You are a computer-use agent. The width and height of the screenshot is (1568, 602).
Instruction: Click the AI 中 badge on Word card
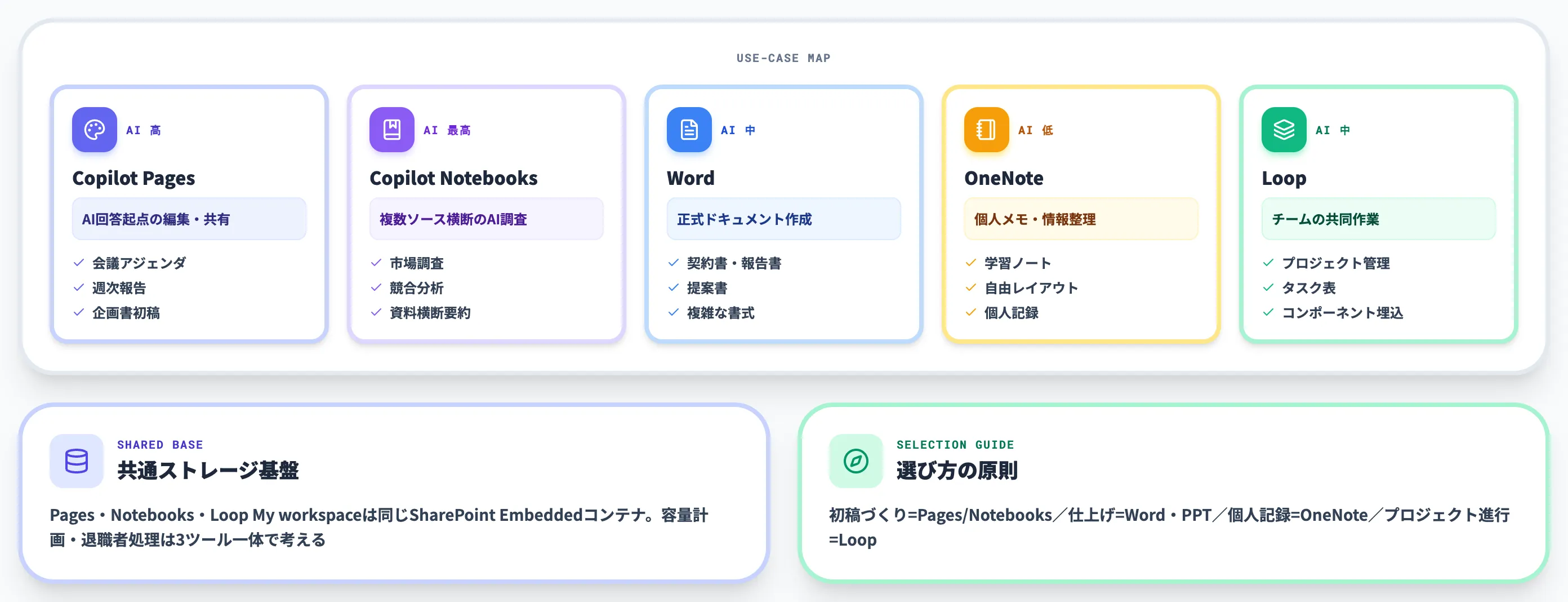738,130
